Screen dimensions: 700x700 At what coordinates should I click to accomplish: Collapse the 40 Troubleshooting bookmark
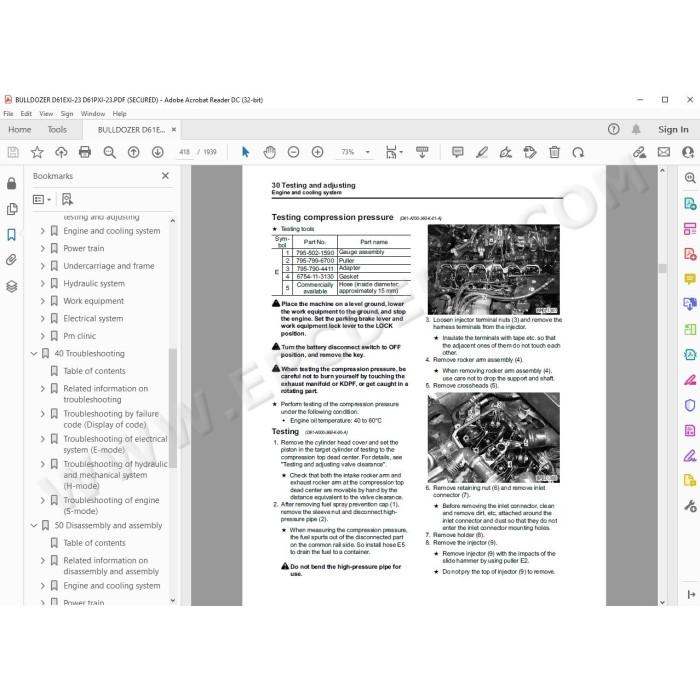(x=34, y=354)
